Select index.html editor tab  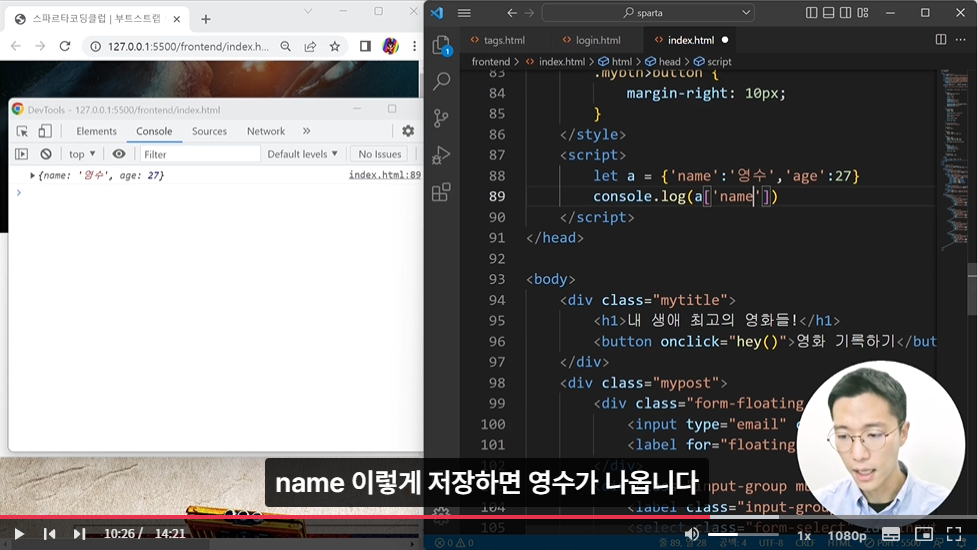(690, 40)
